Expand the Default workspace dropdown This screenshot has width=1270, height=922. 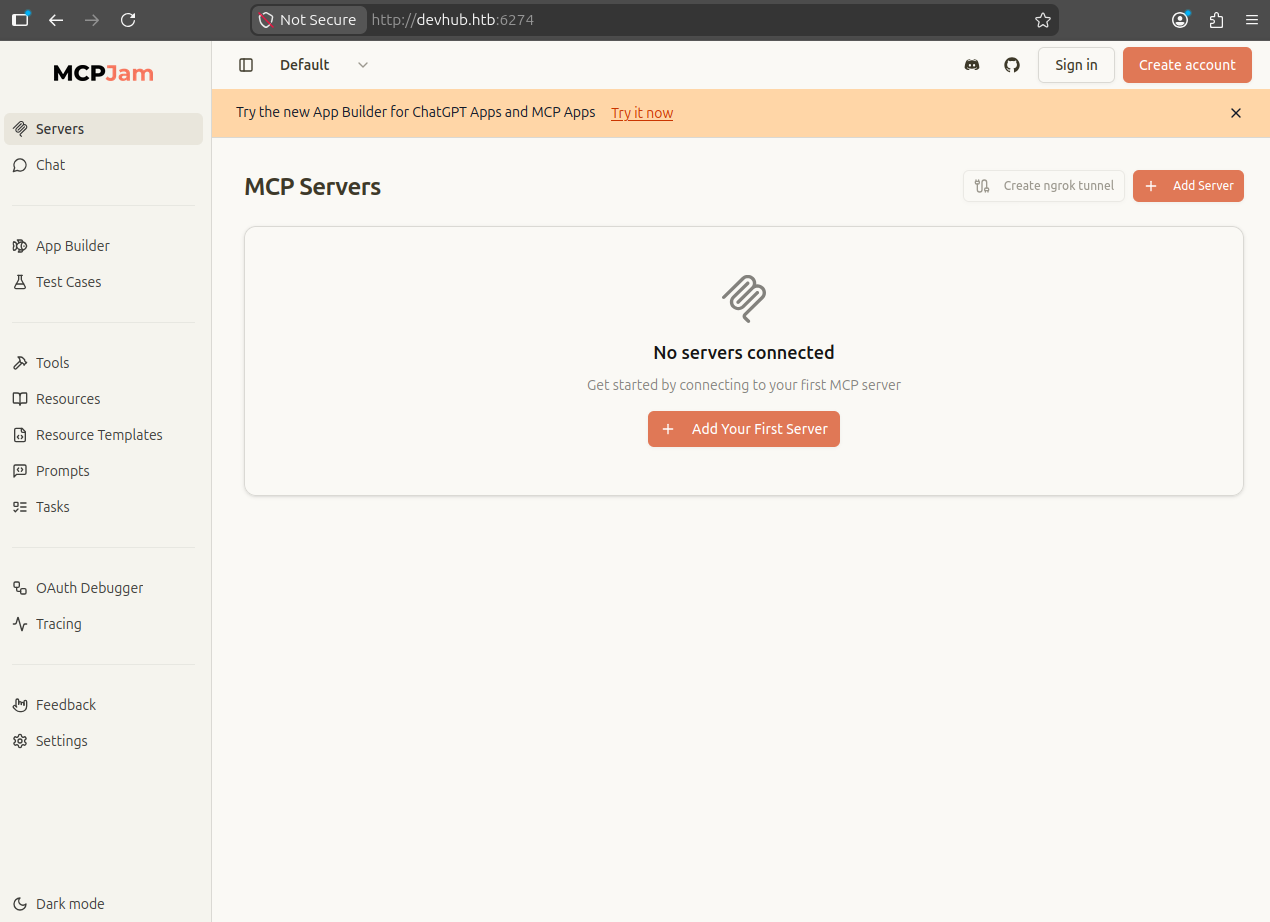click(324, 65)
